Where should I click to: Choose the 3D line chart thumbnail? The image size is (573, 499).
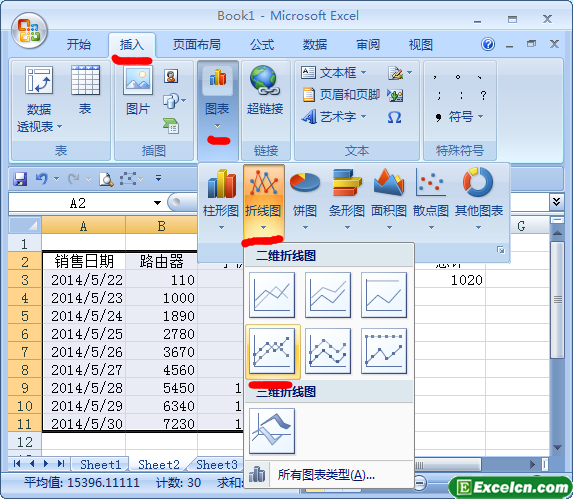pos(272,431)
